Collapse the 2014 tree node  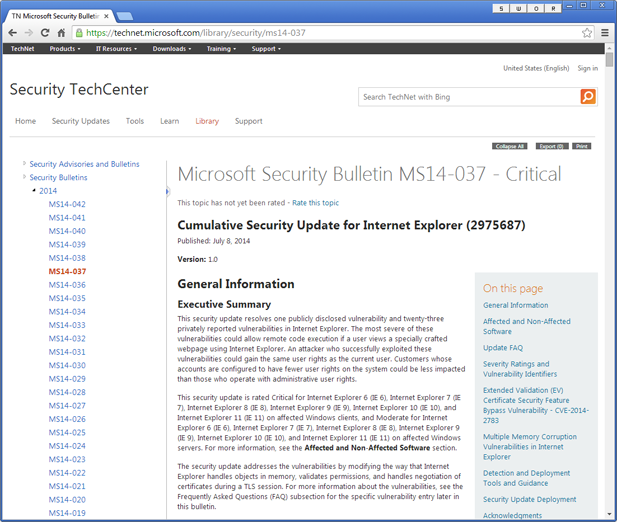click(33, 191)
